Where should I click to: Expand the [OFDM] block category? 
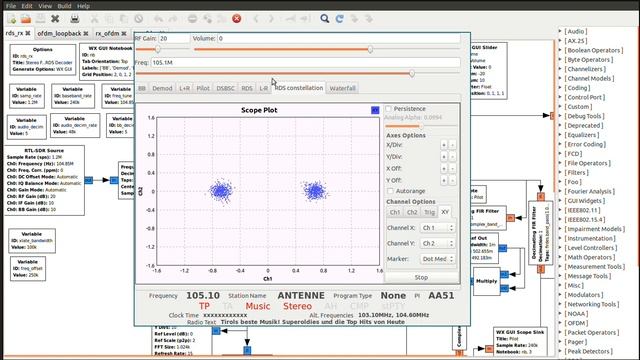(560, 323)
